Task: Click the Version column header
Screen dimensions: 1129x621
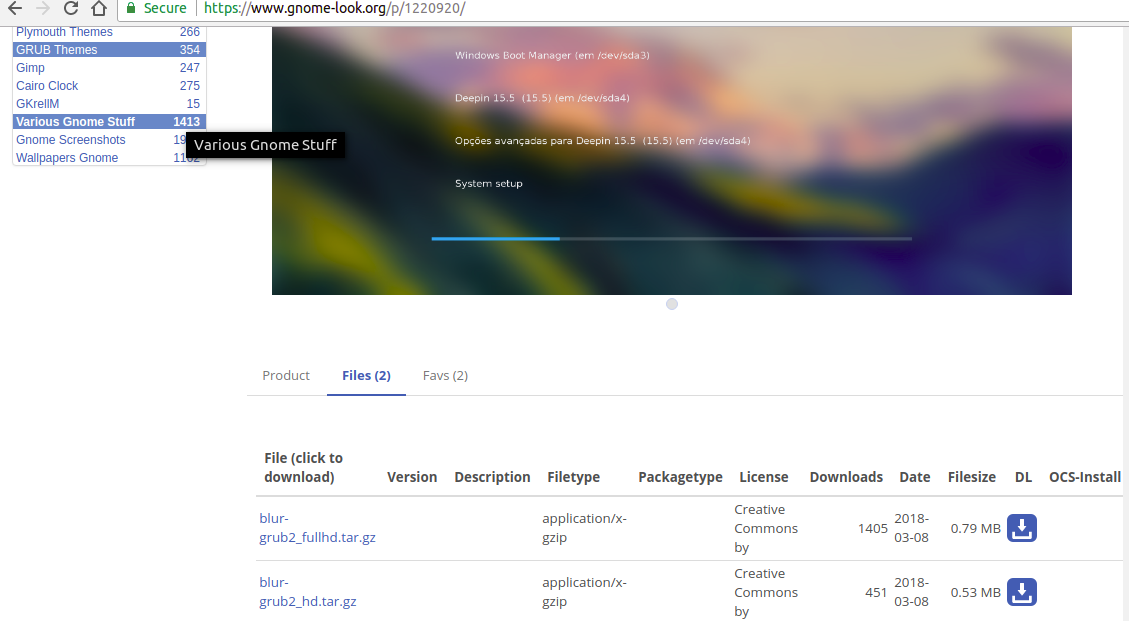Action: 412,477
